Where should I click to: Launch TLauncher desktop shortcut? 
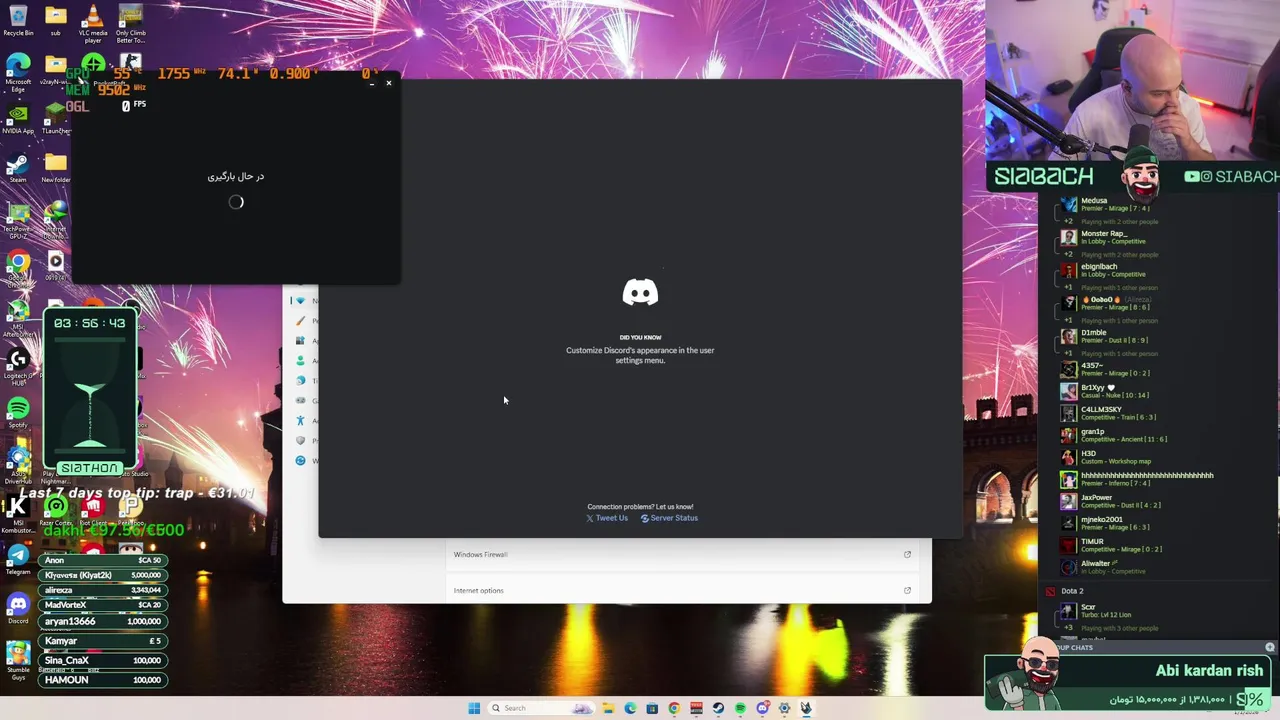tap(55, 118)
